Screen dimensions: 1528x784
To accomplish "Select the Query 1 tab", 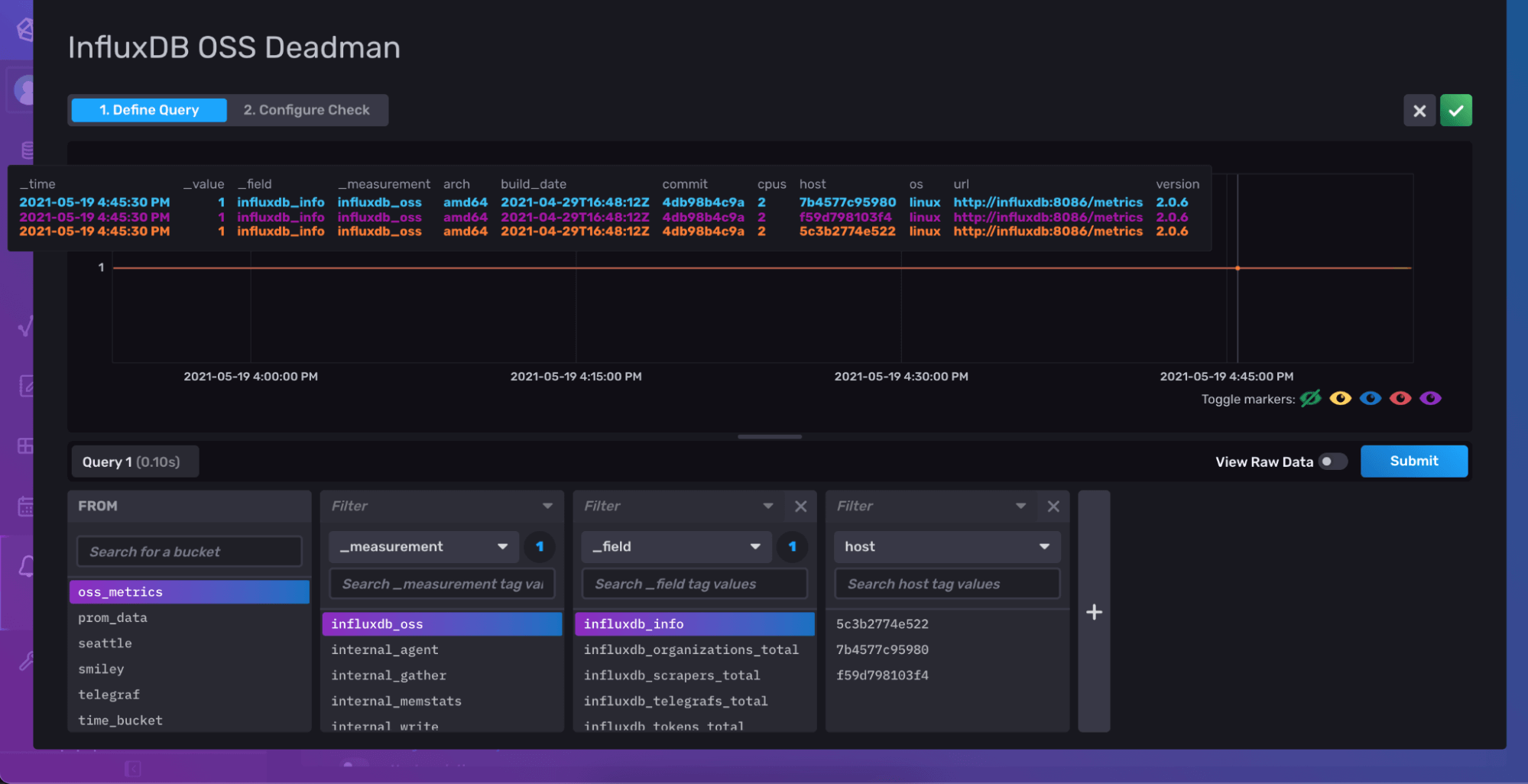I will pyautogui.click(x=134, y=461).
